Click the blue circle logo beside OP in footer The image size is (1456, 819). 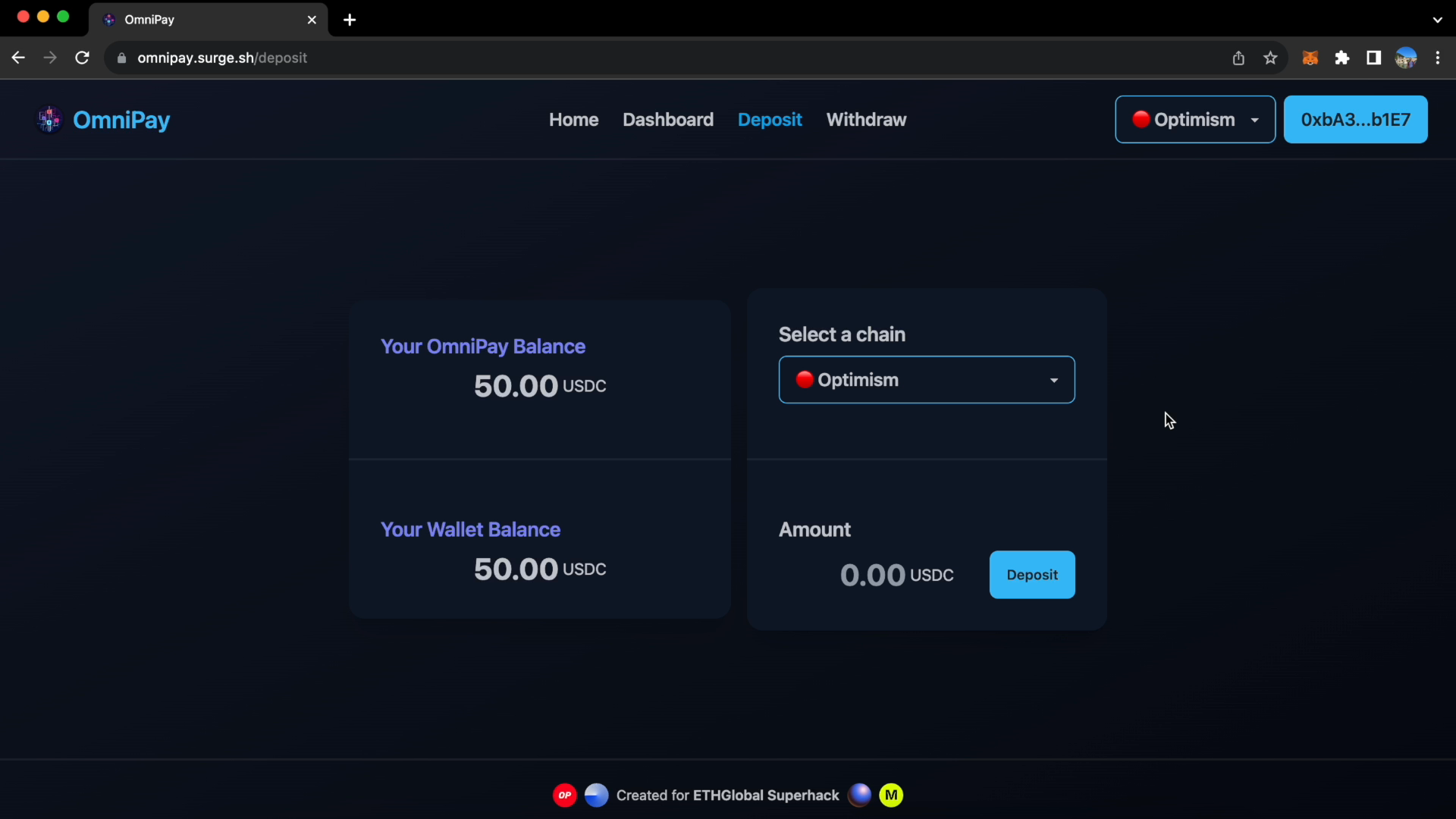tap(597, 795)
